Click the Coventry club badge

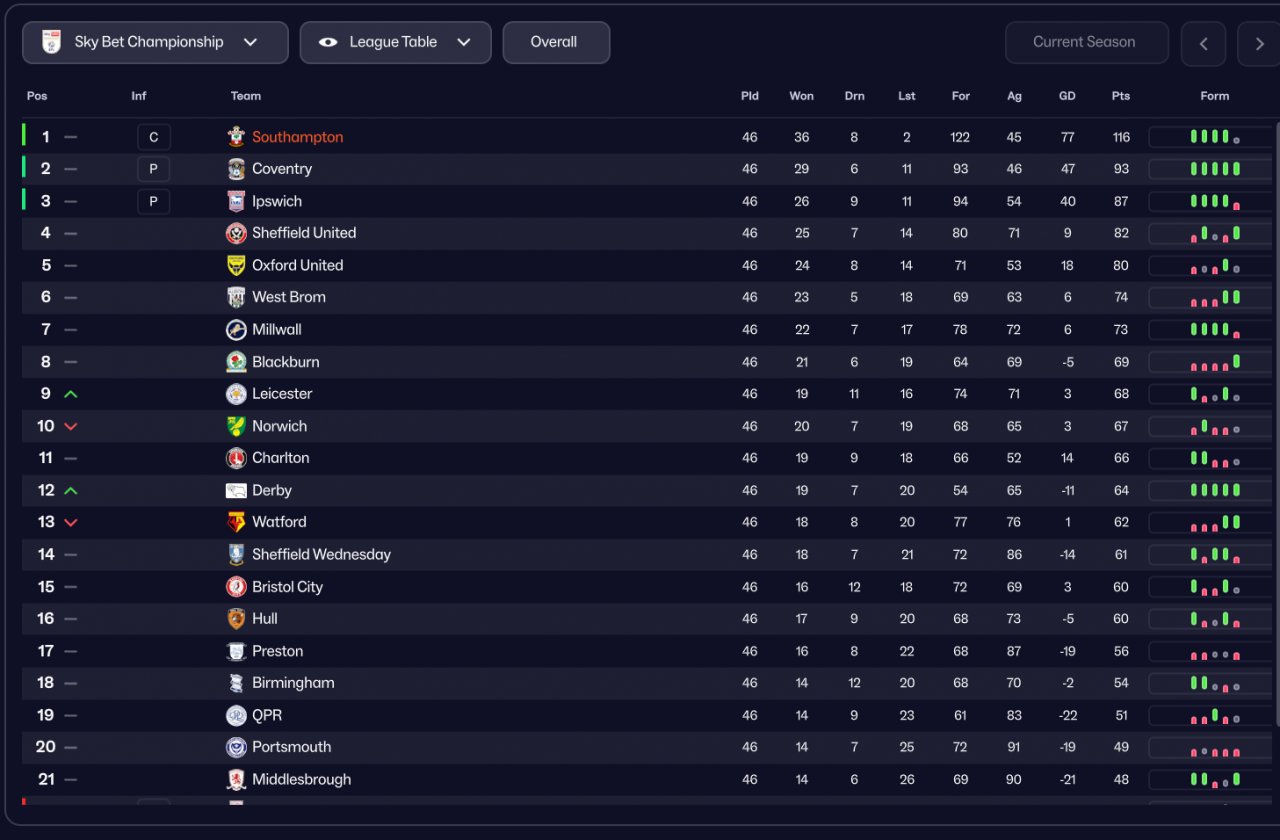(236, 169)
